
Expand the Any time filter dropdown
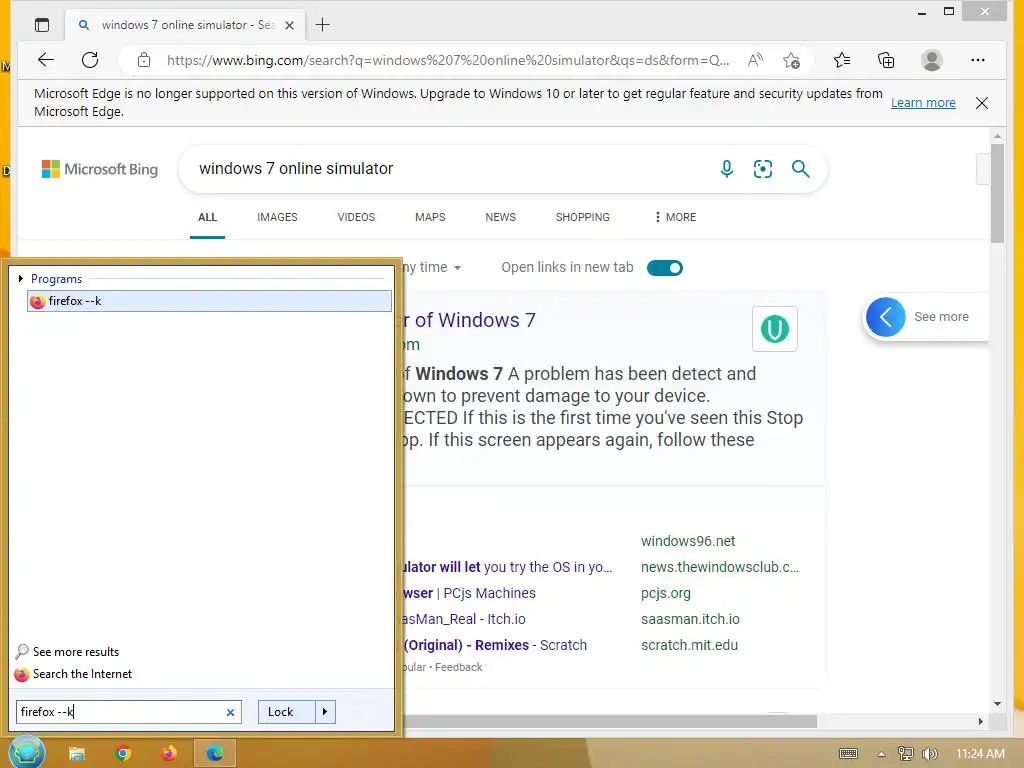(x=431, y=268)
